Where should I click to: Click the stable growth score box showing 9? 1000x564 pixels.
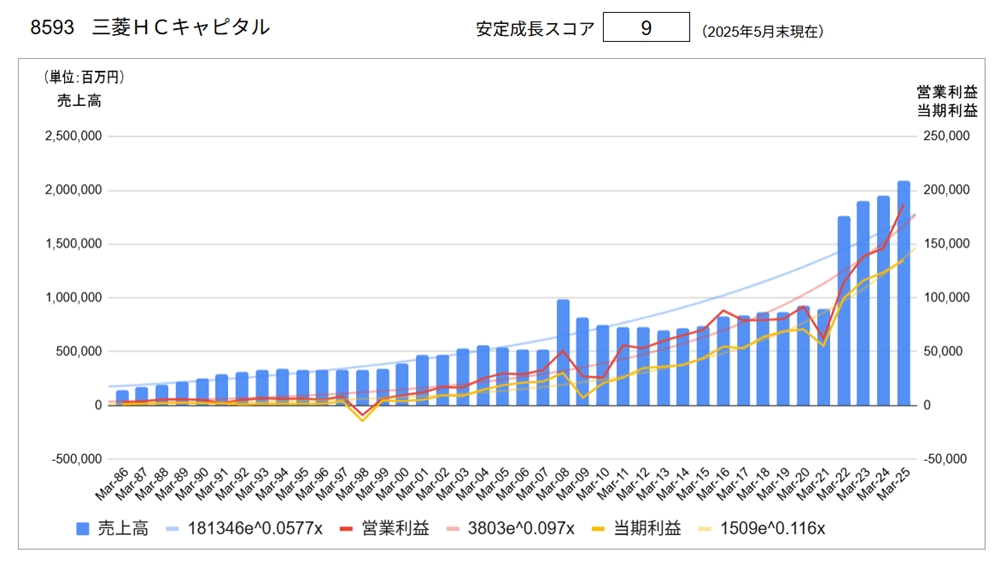point(646,27)
